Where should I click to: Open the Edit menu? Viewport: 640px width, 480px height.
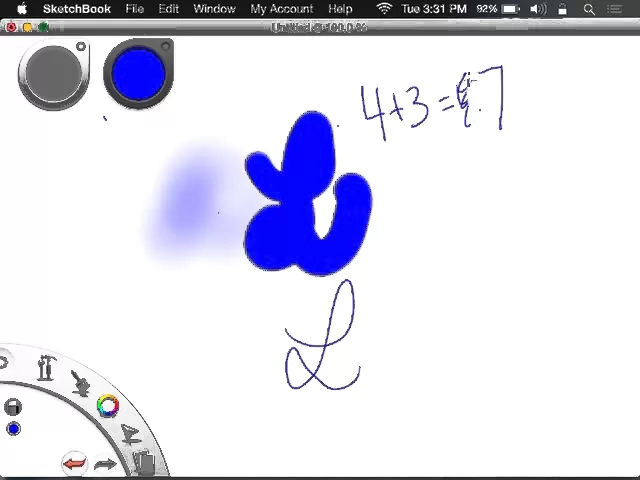[169, 9]
